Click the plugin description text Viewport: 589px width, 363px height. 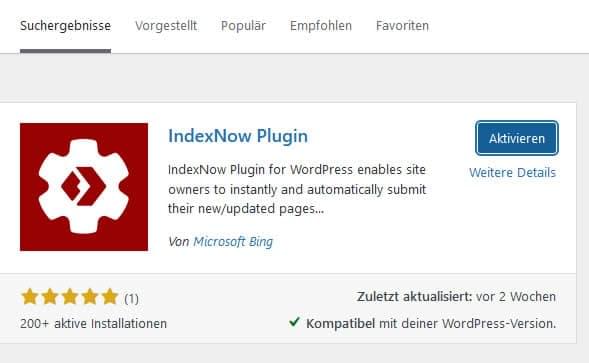tap(297, 189)
